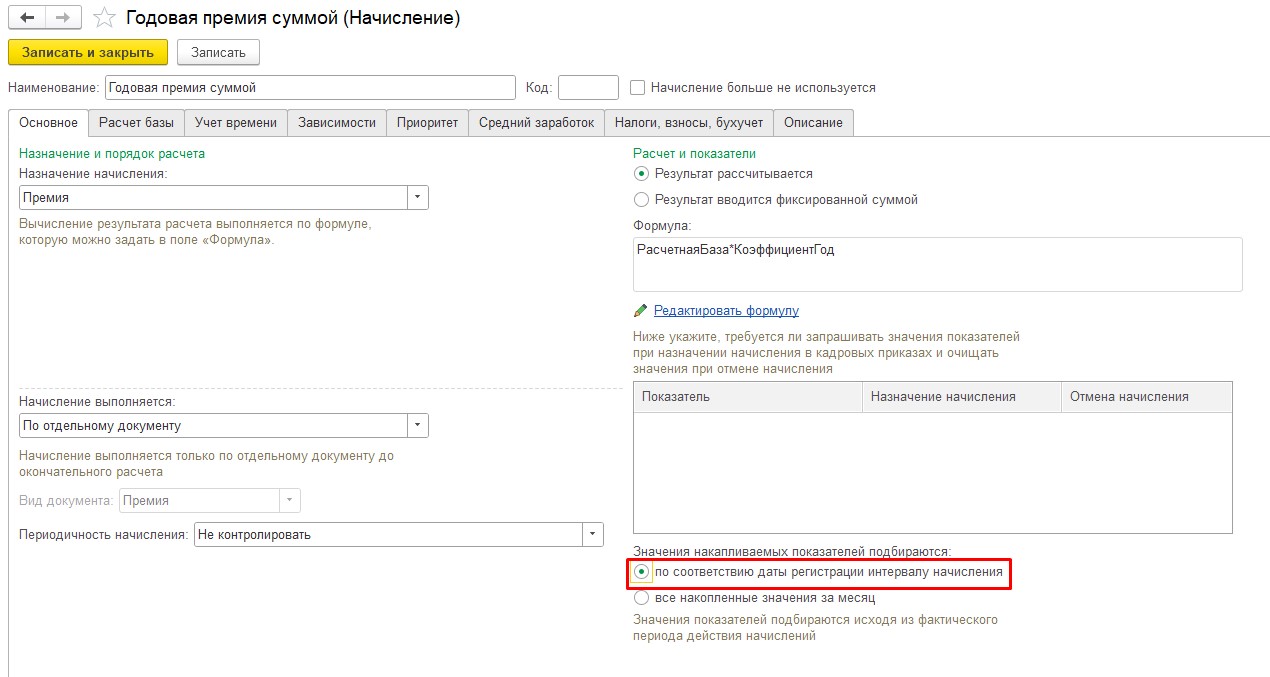The width and height of the screenshot is (1270, 677).
Task: Open the 'Начисление выполняется' dropdown list
Action: click(417, 426)
